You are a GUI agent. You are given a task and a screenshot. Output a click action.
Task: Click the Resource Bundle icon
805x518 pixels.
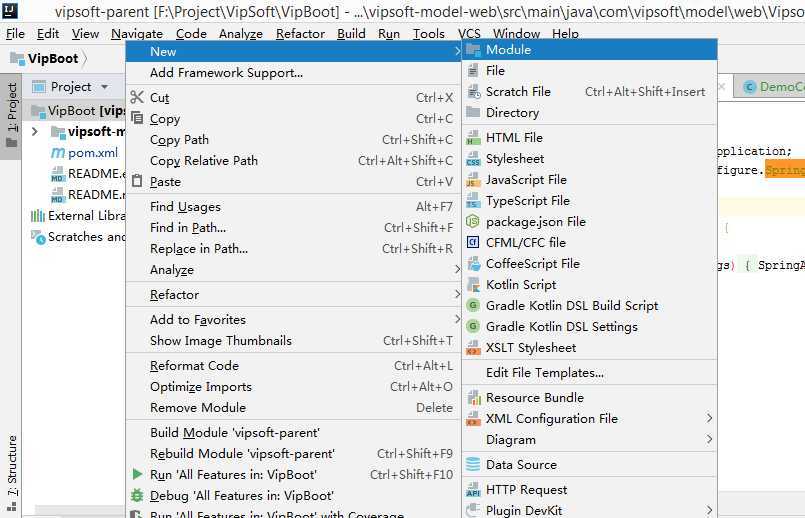pyautogui.click(x=473, y=397)
